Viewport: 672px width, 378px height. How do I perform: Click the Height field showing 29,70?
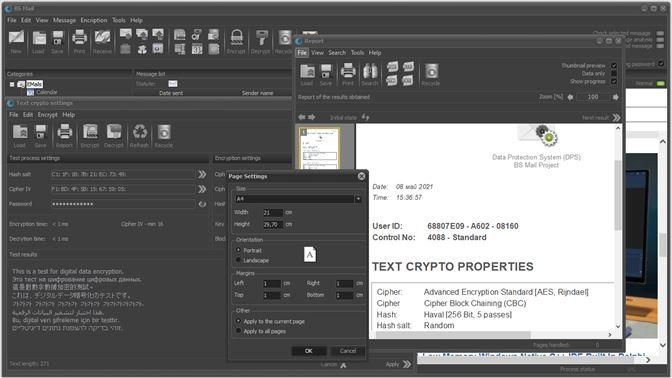pos(273,225)
